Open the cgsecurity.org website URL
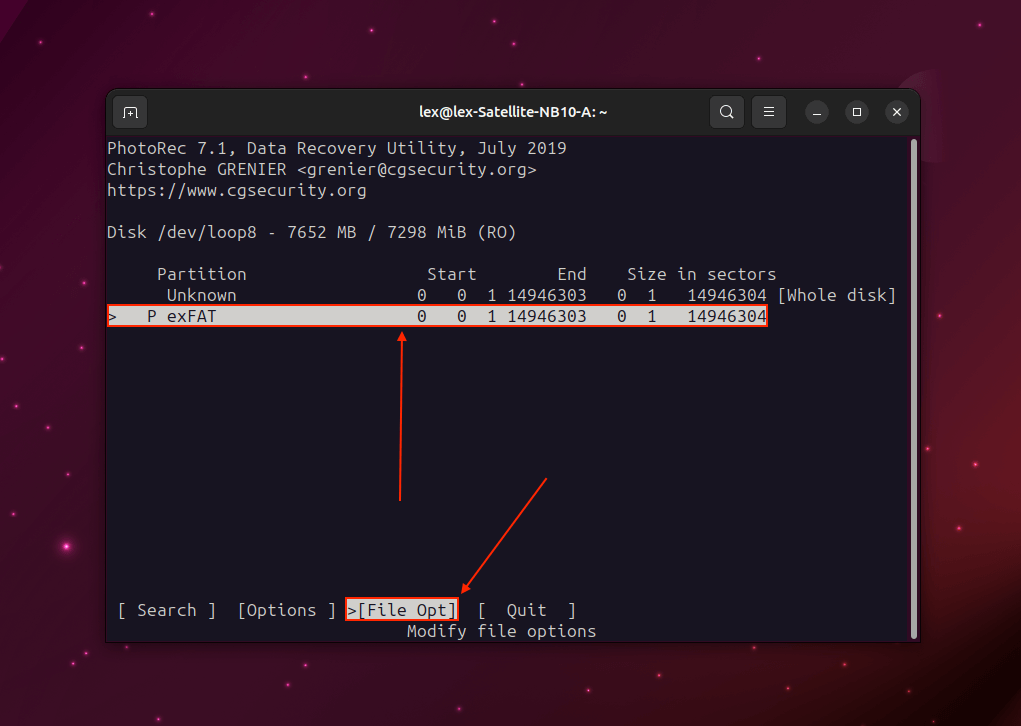Viewport: 1021px width, 726px height. tap(236, 191)
